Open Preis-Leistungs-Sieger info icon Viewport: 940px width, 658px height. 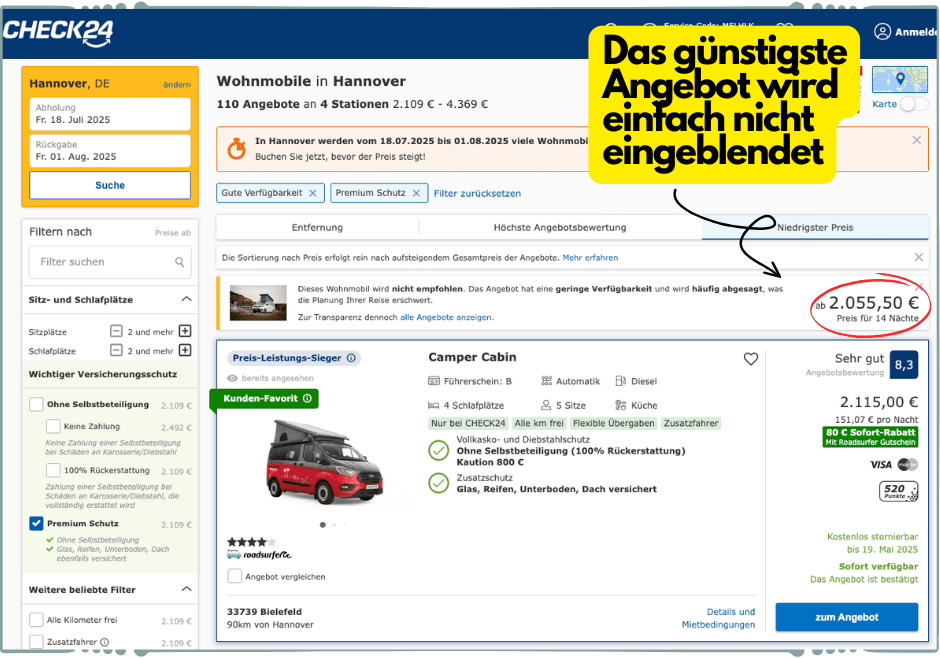pyautogui.click(x=351, y=358)
